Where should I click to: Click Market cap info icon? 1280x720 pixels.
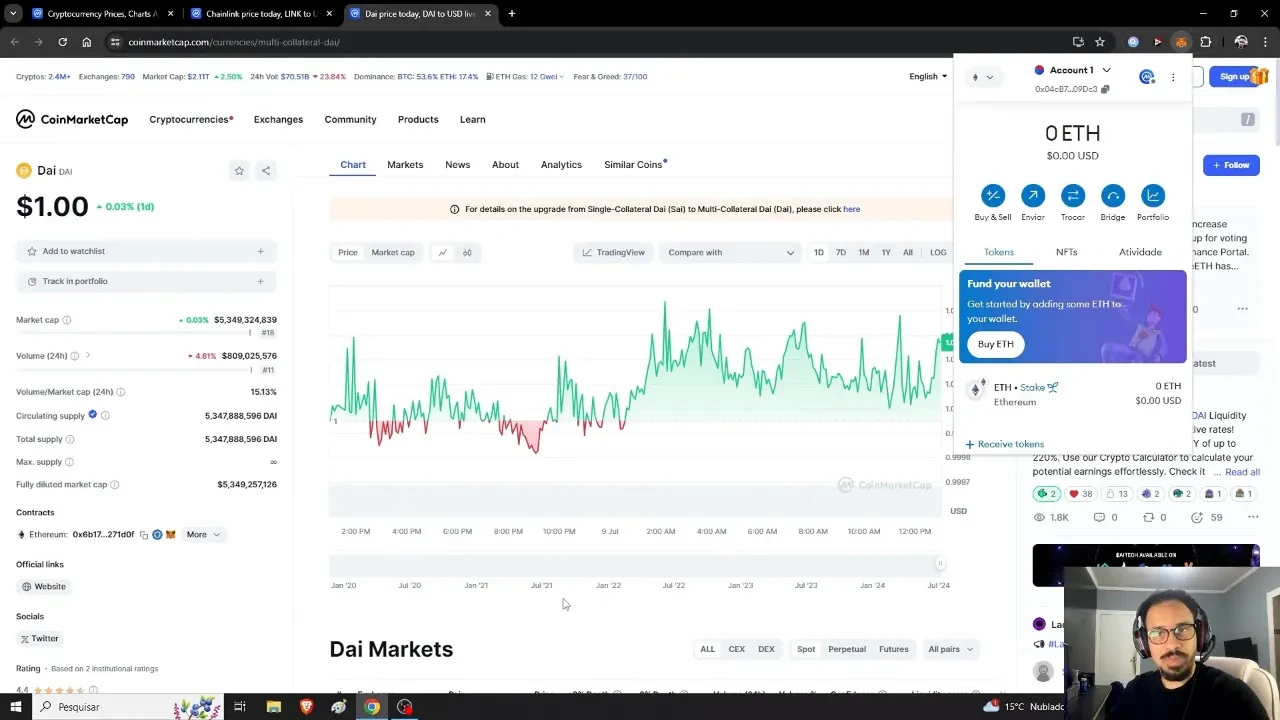point(67,320)
